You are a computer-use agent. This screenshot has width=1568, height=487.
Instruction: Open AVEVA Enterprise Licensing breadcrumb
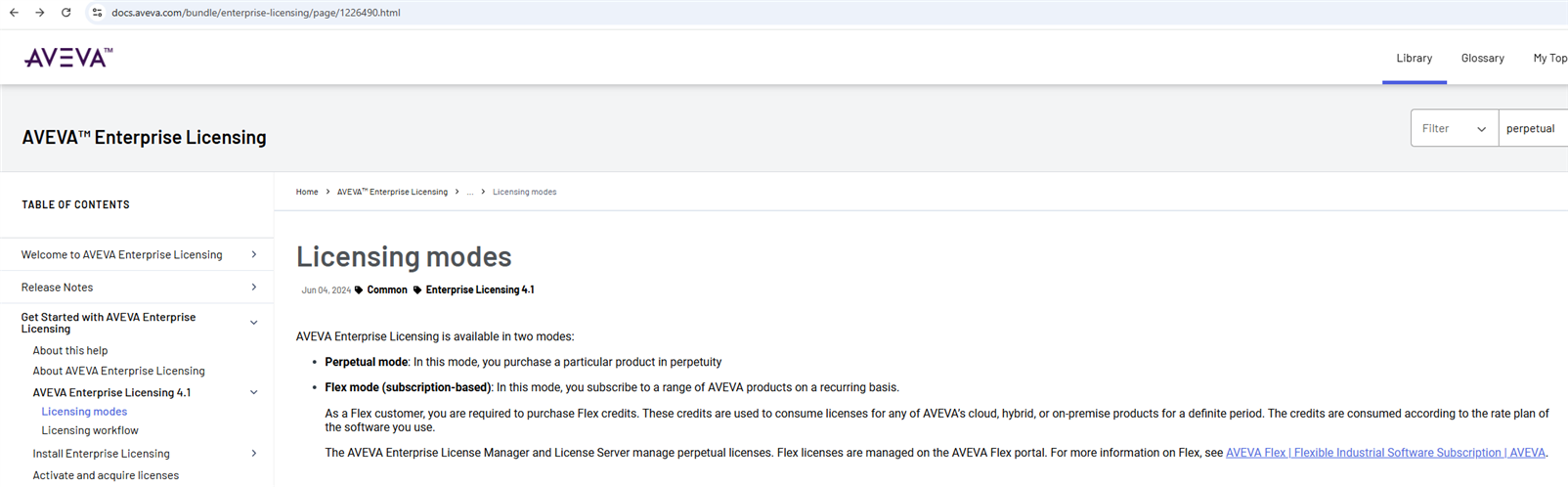point(392,192)
